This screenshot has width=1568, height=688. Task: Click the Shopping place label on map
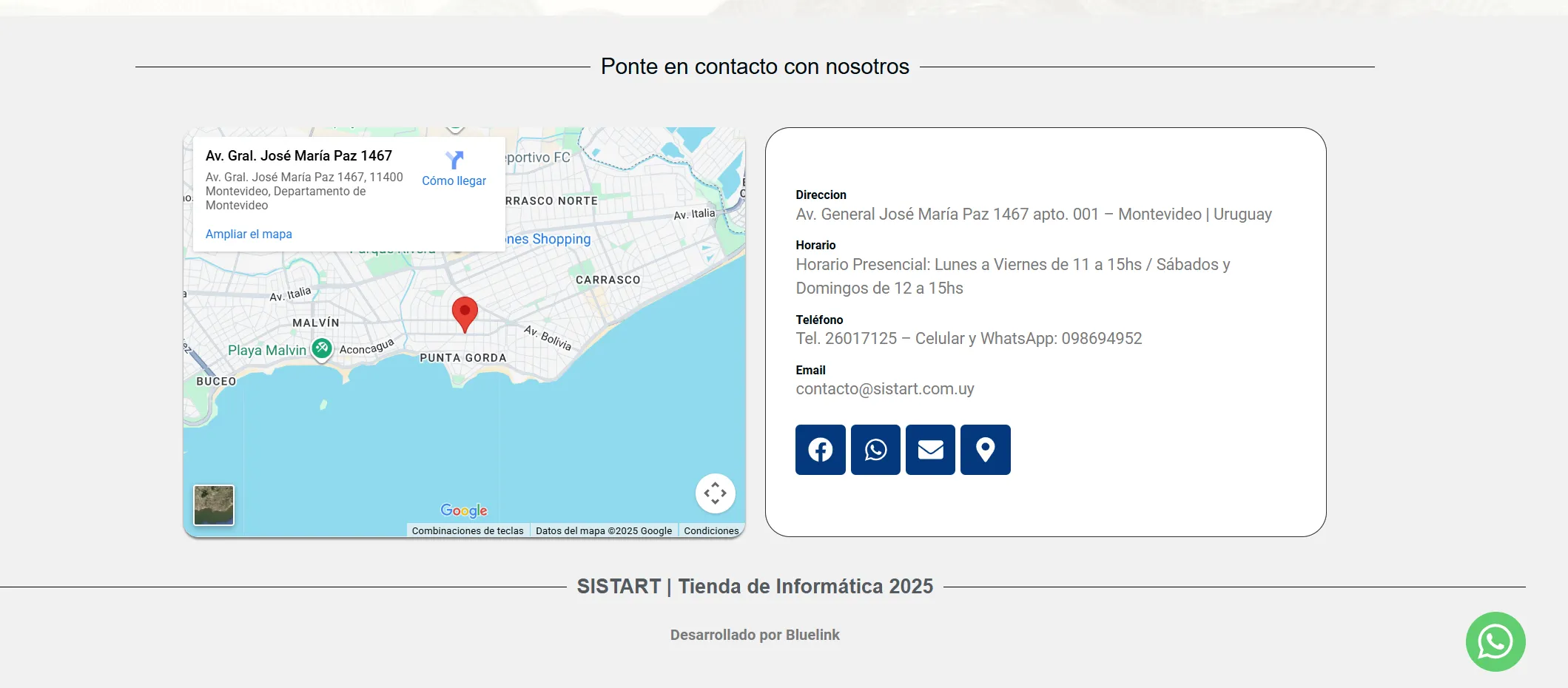point(551,239)
